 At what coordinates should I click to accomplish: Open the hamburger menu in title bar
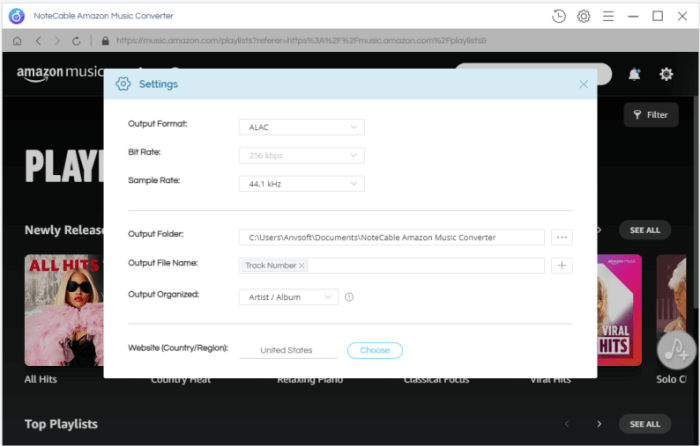click(x=608, y=16)
